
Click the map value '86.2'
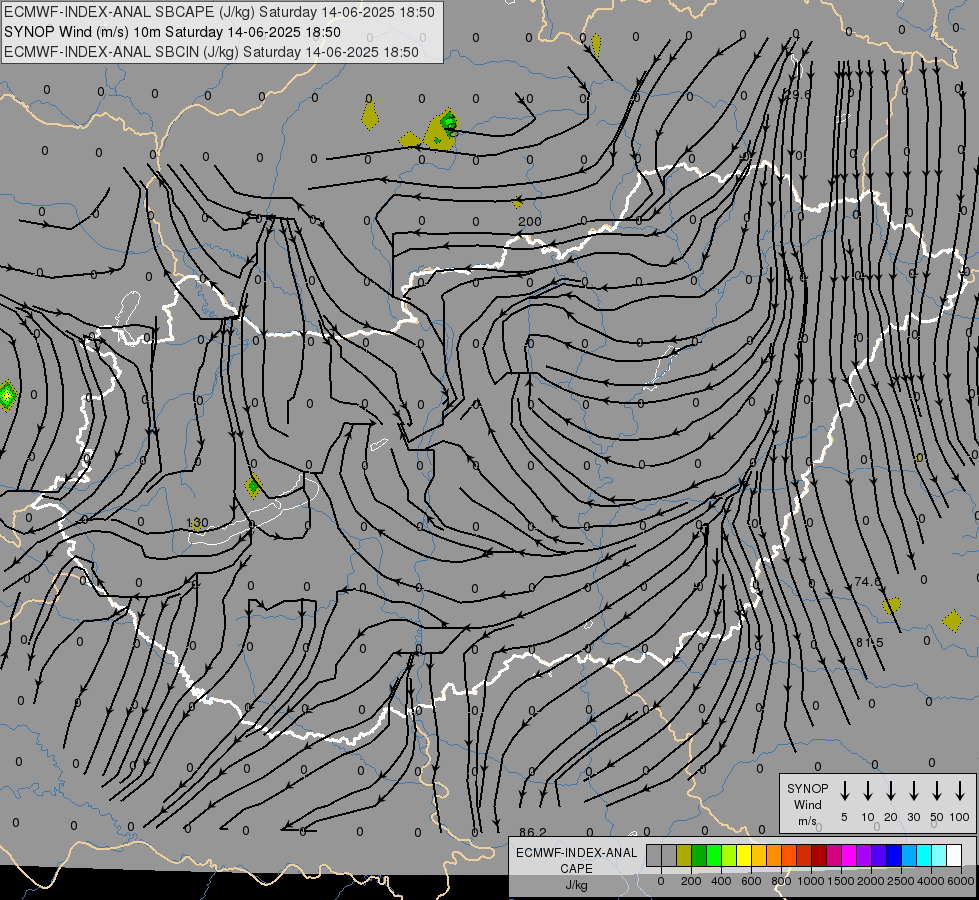pyautogui.click(x=533, y=832)
